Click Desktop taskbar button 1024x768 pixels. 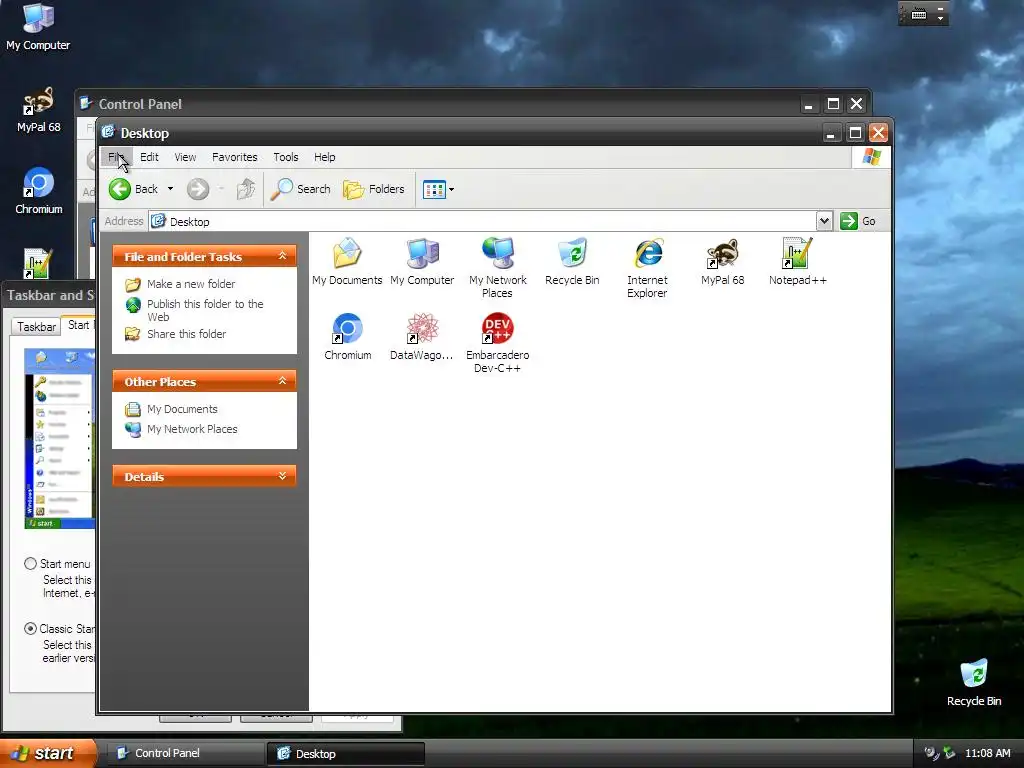click(x=345, y=754)
